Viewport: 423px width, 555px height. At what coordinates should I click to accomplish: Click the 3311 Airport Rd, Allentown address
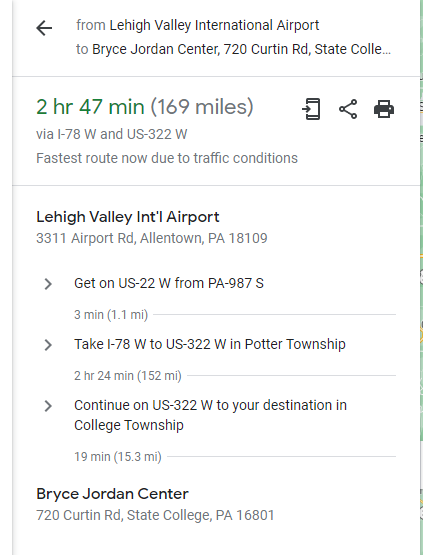tap(152, 238)
